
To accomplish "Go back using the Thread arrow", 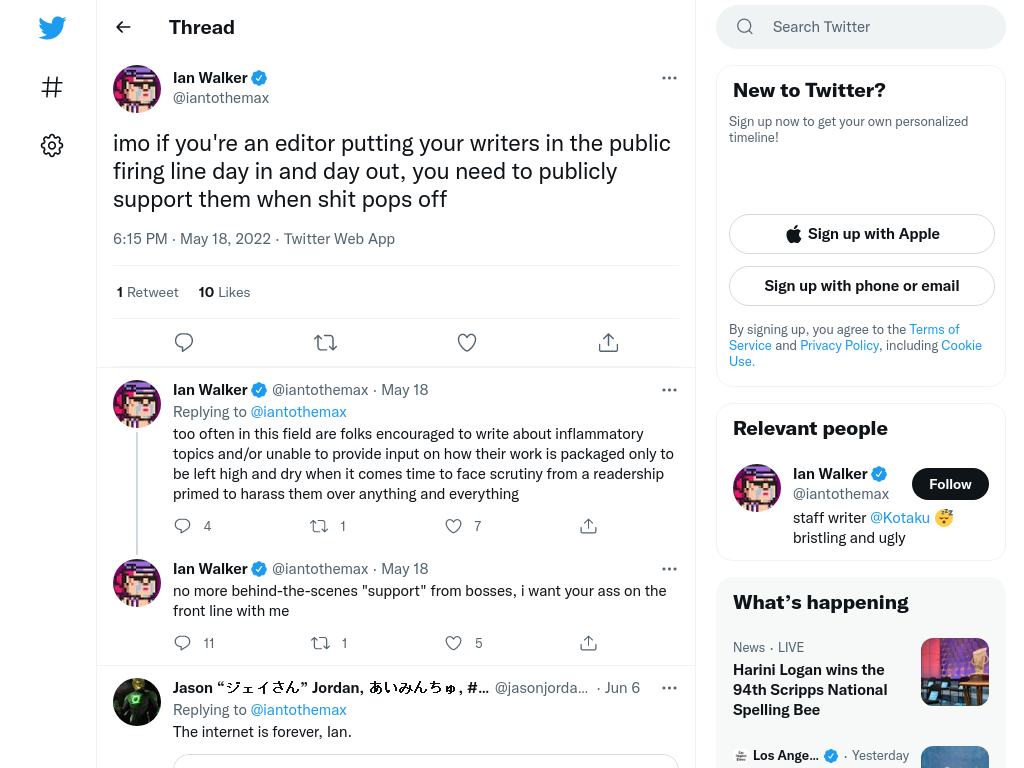I will coord(123,27).
